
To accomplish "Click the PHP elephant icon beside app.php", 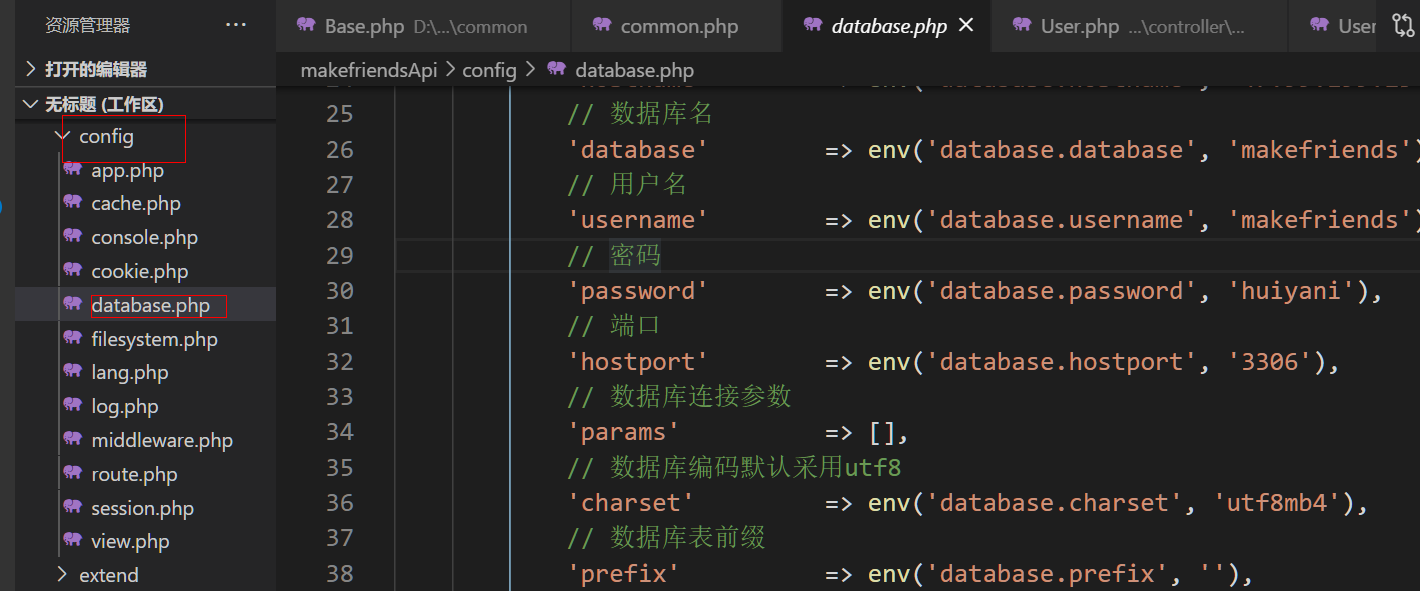I will point(73,170).
